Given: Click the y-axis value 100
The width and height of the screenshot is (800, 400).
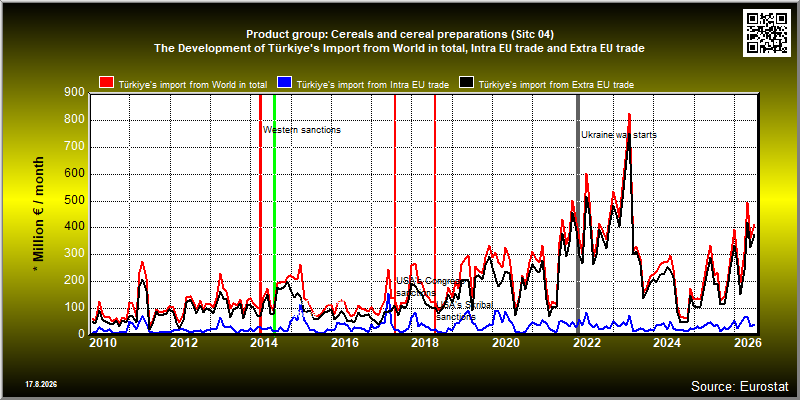Looking at the screenshot, I should (x=76, y=308).
